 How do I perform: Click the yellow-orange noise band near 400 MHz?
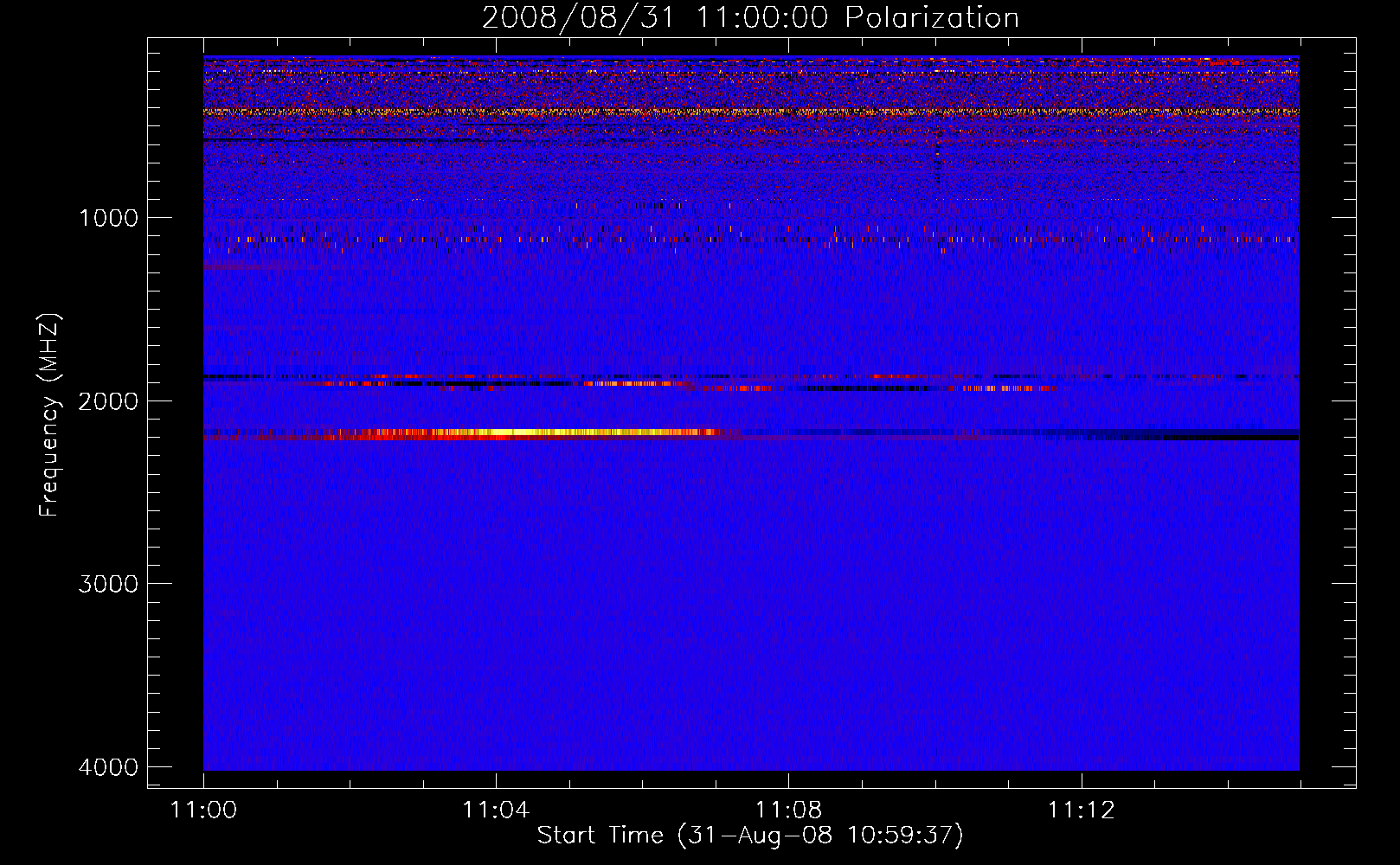tap(751, 112)
